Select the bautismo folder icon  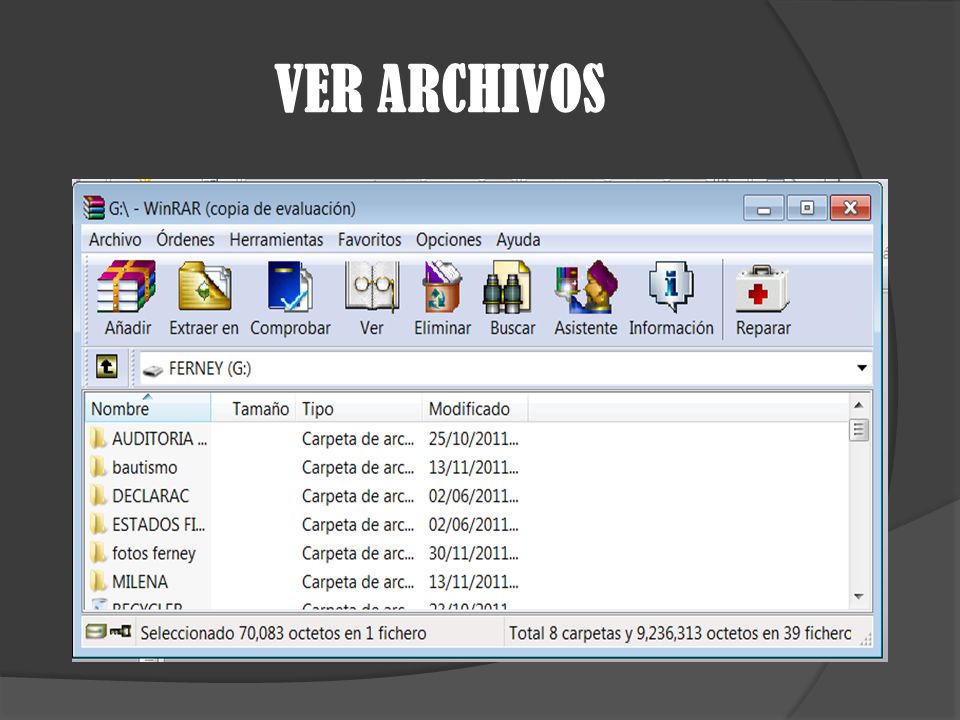click(99, 467)
